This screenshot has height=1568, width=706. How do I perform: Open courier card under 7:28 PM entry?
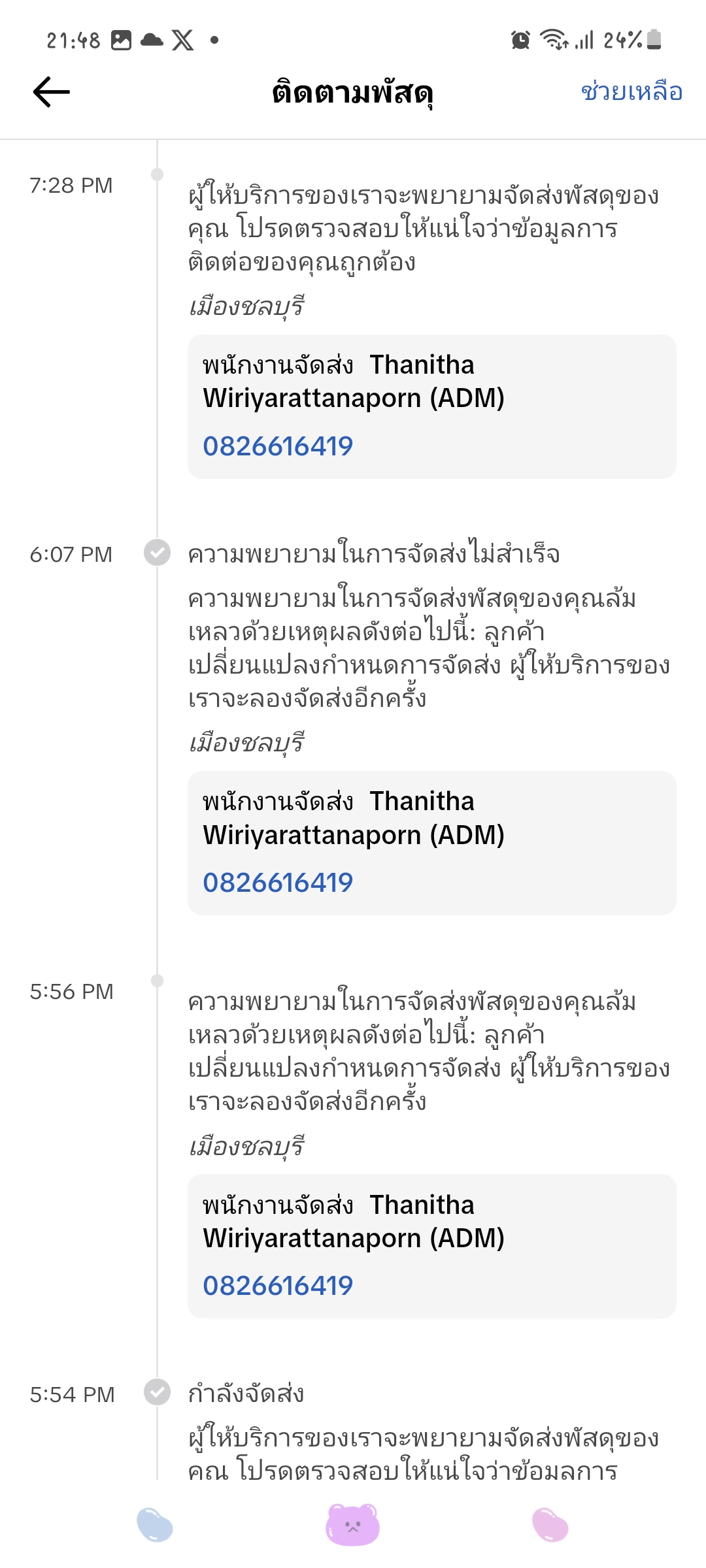click(432, 406)
